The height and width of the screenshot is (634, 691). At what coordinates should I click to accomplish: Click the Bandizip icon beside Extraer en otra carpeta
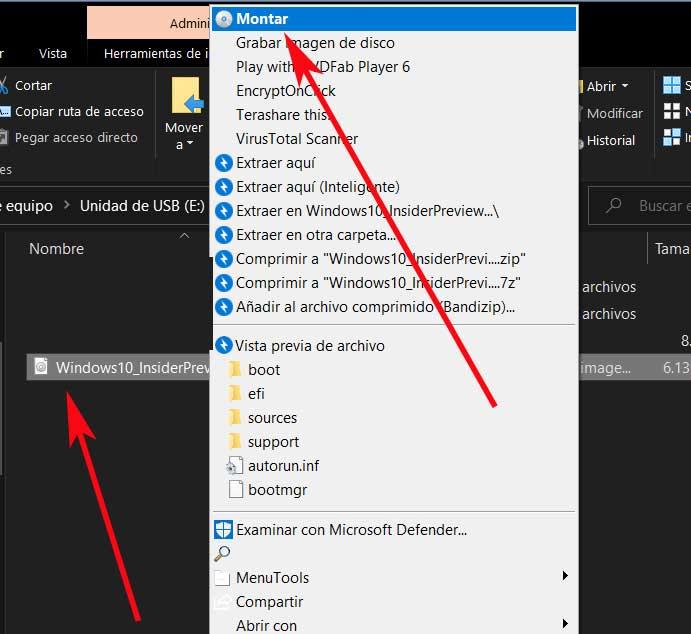(224, 235)
